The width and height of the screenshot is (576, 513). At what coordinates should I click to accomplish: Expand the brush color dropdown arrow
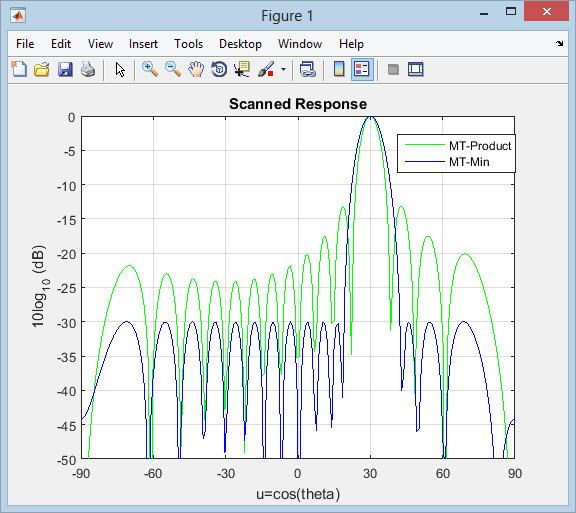pyautogui.click(x=283, y=69)
